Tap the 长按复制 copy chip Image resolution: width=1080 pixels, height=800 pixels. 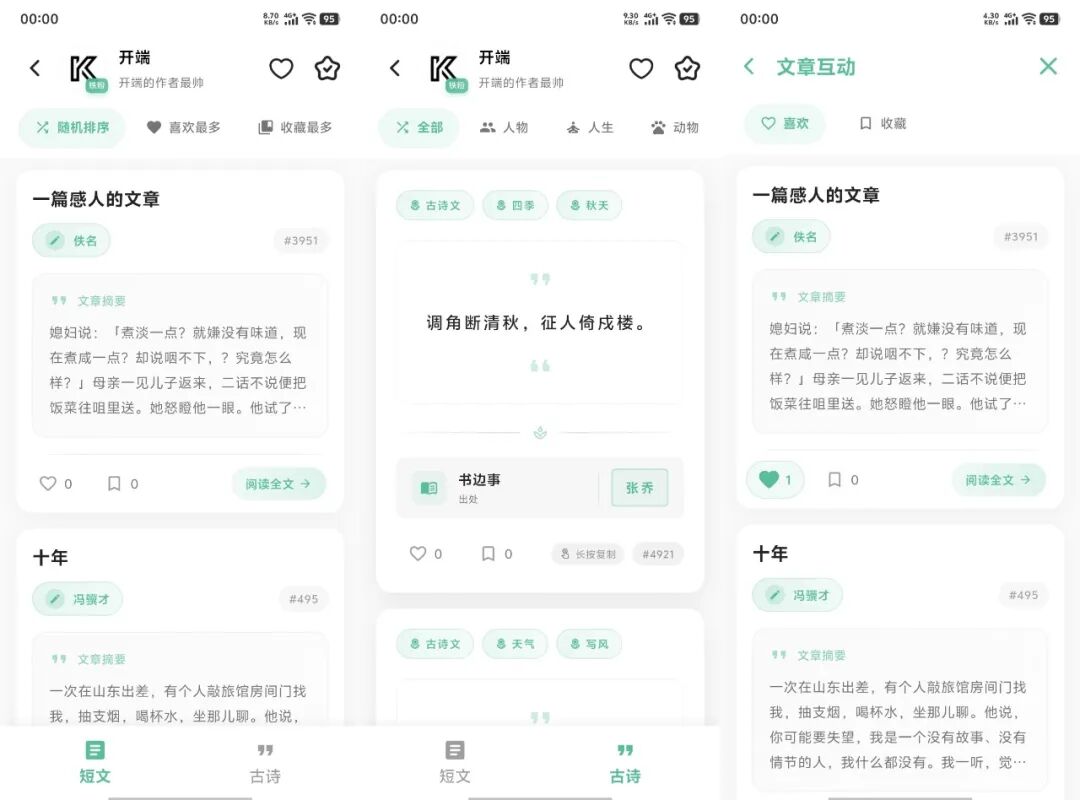click(x=588, y=554)
